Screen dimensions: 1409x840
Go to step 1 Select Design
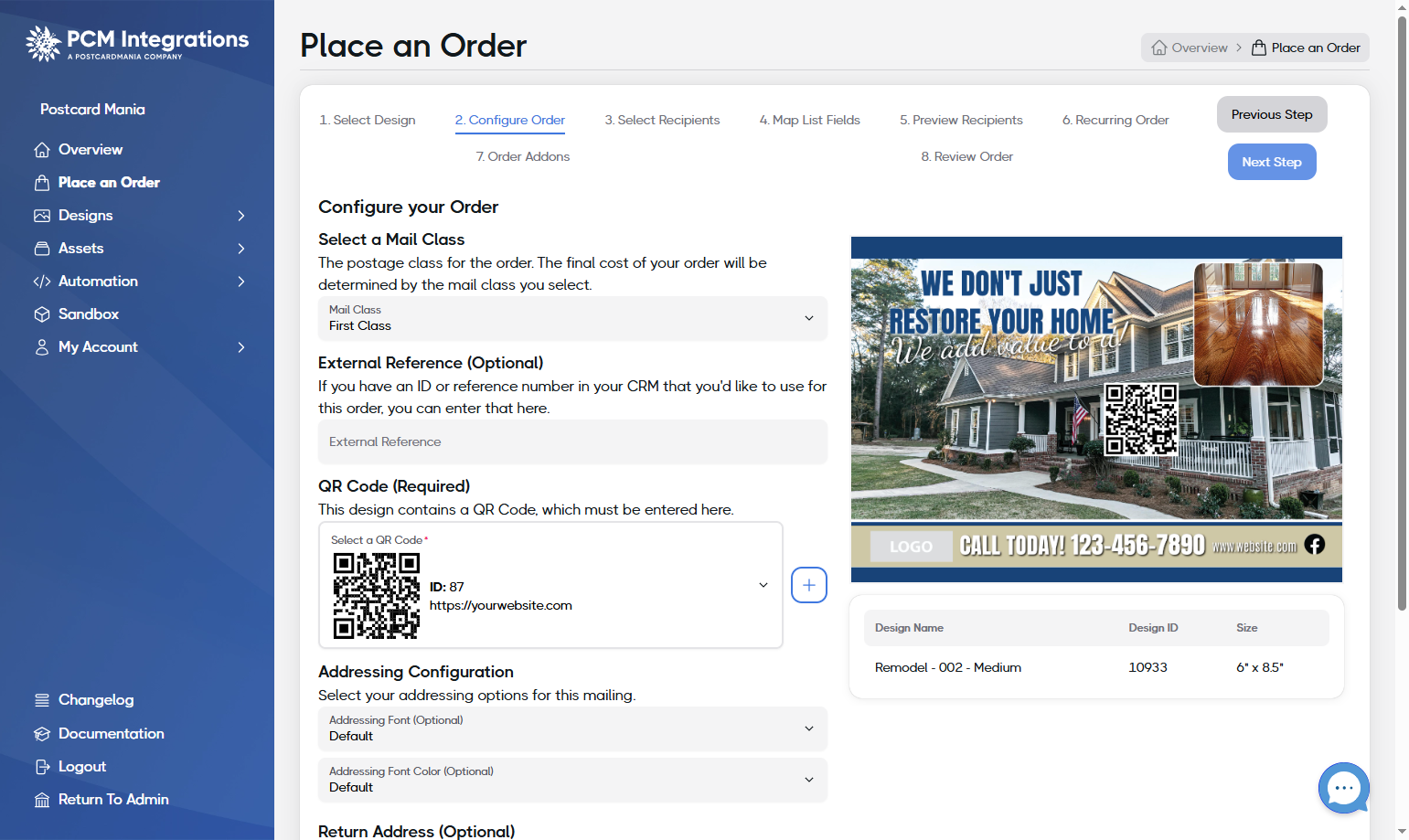[368, 120]
